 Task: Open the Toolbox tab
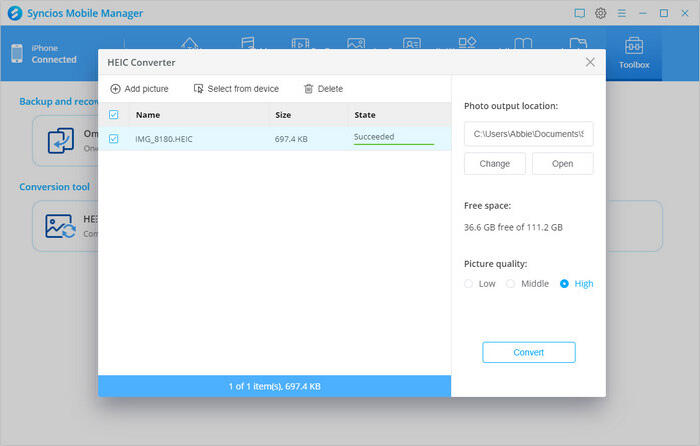coord(633,53)
